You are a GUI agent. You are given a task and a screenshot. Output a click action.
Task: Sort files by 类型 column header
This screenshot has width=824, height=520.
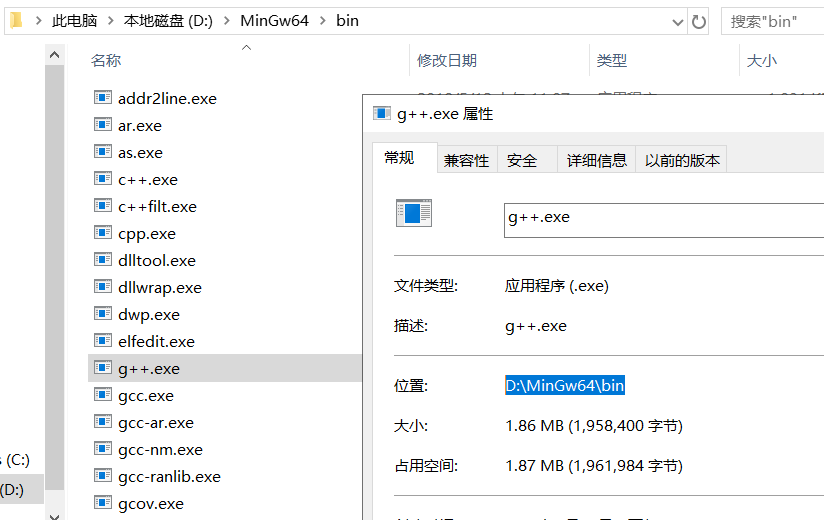(x=612, y=60)
